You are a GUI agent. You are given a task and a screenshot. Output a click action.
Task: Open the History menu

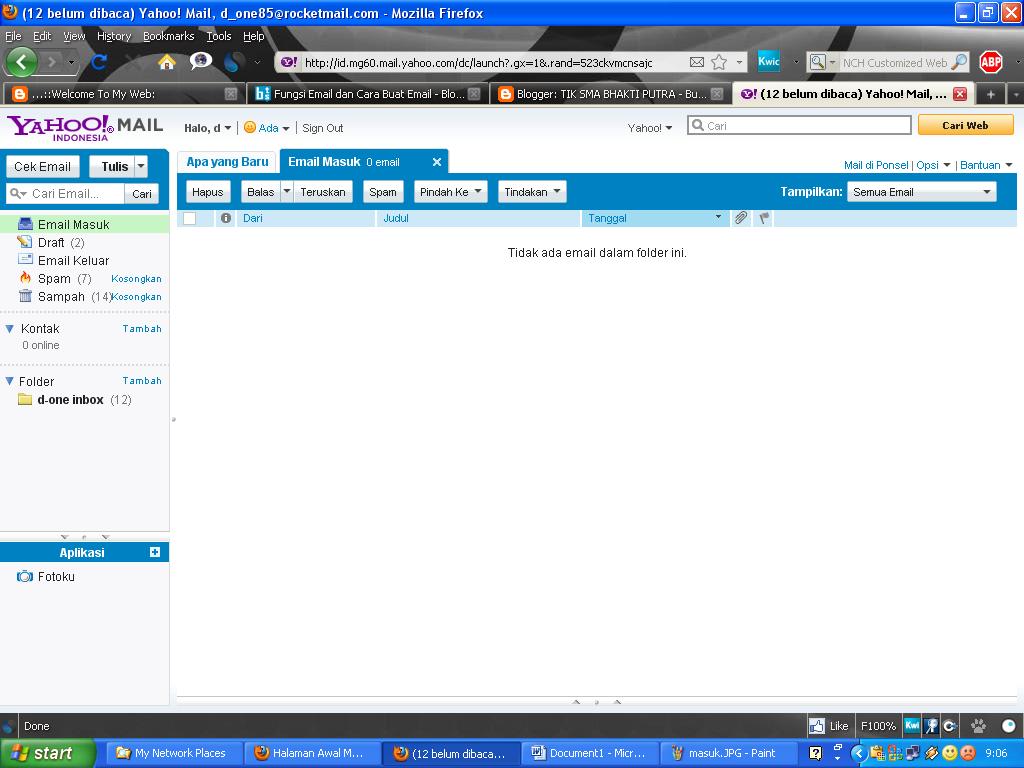coord(114,36)
